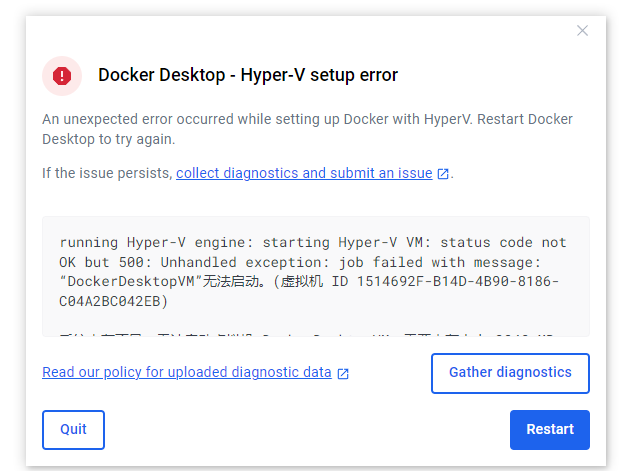Open collect diagnostics and submit an issue link

click(304, 173)
